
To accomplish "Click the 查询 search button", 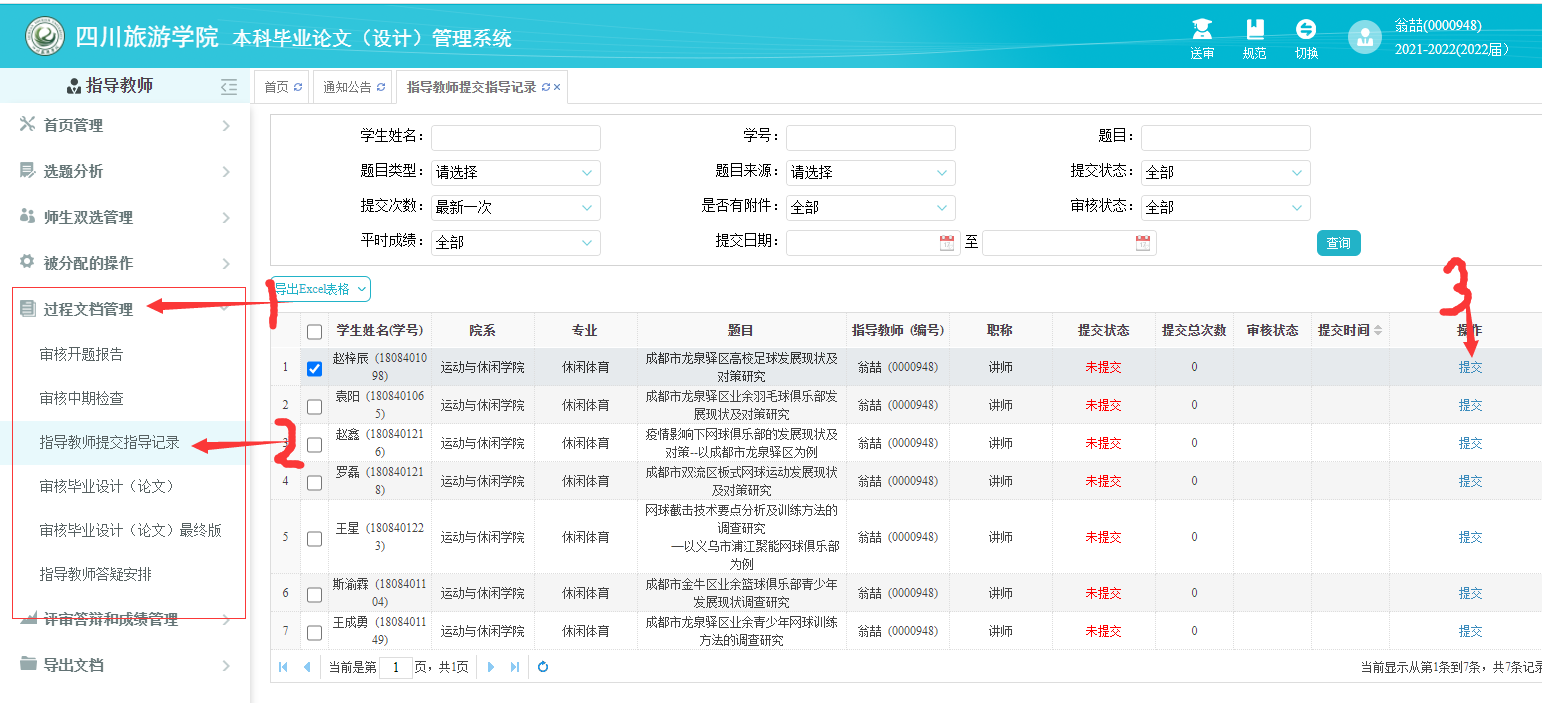I will [1338, 243].
